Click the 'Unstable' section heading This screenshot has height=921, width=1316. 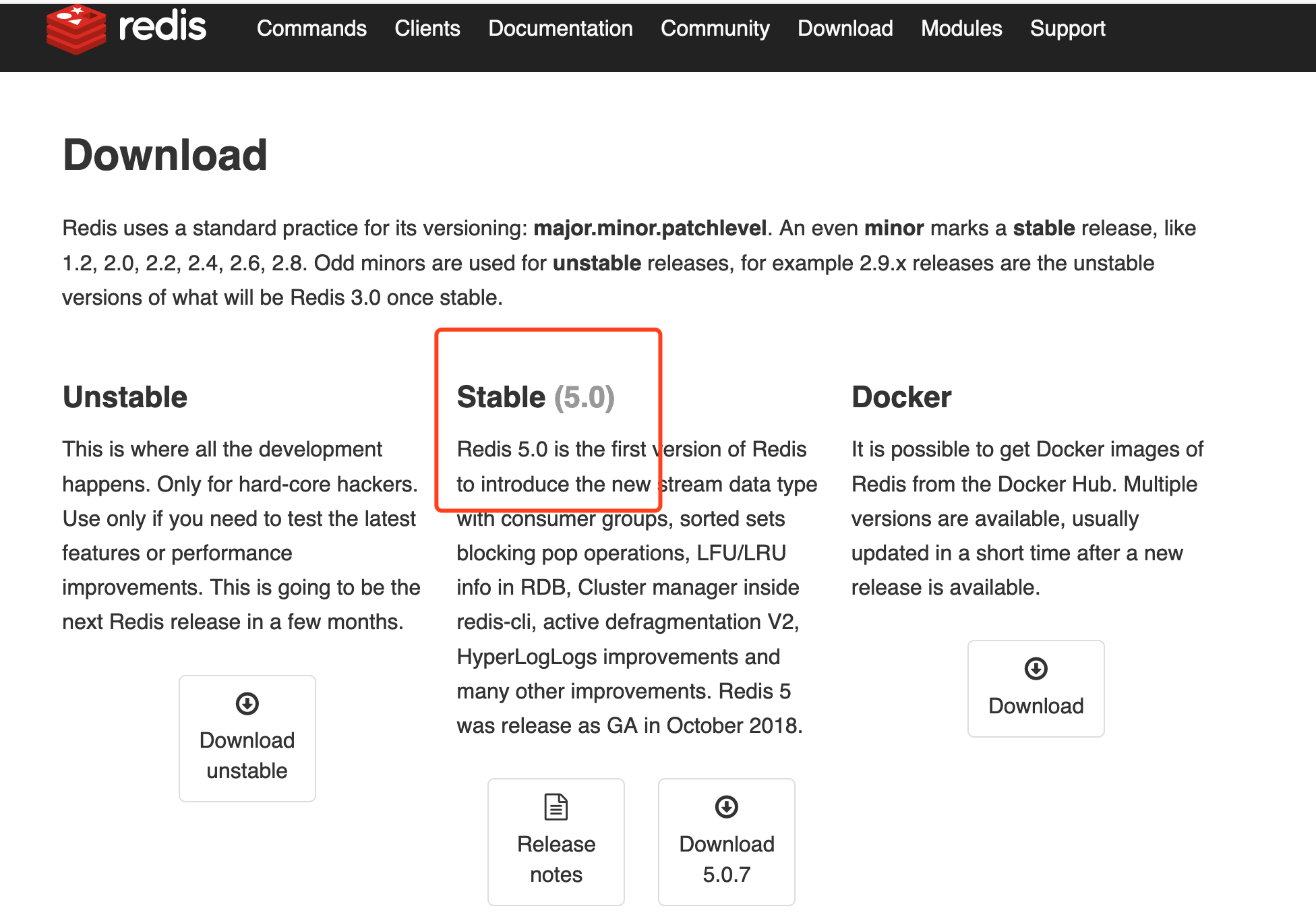click(125, 397)
